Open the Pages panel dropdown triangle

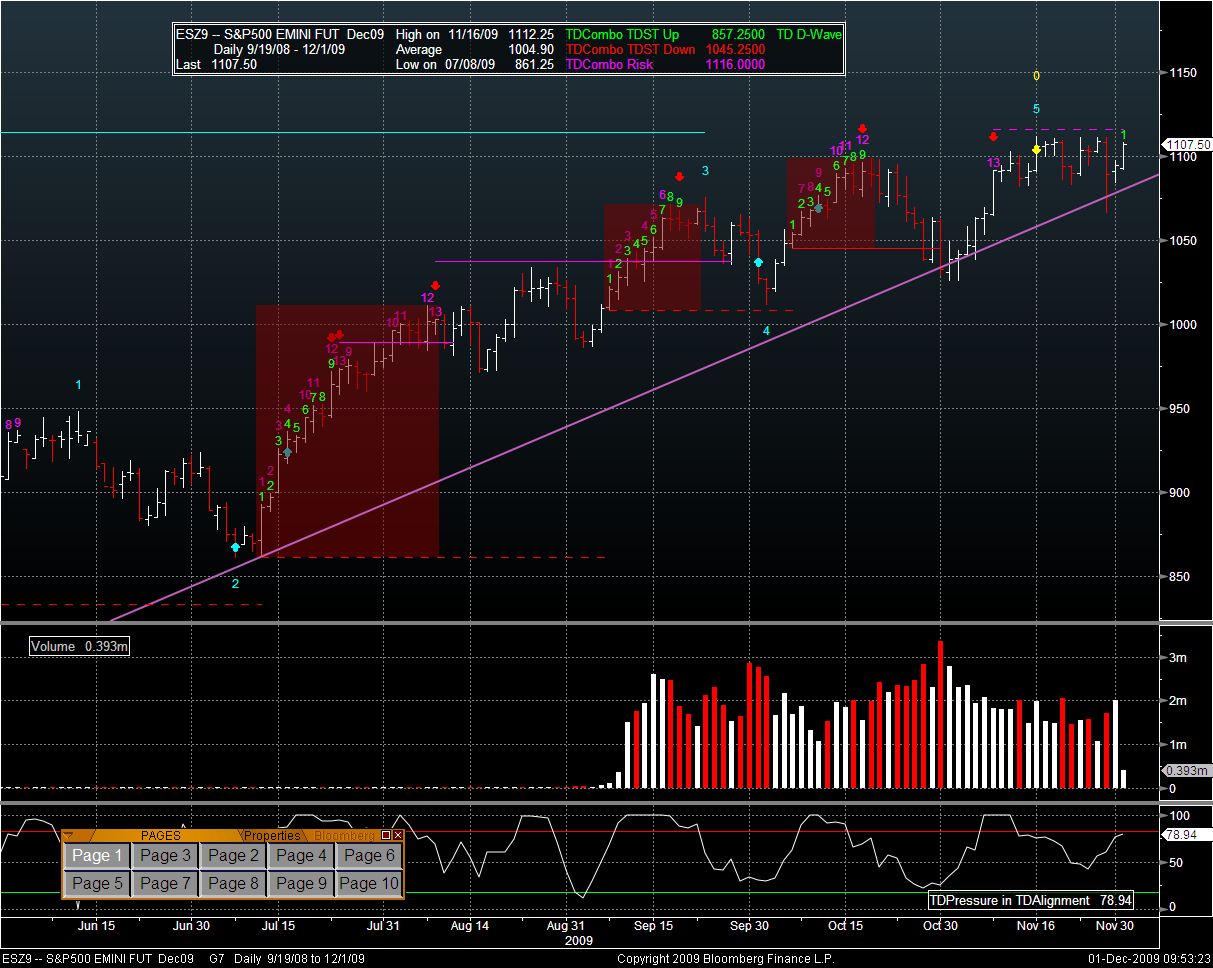click(69, 835)
